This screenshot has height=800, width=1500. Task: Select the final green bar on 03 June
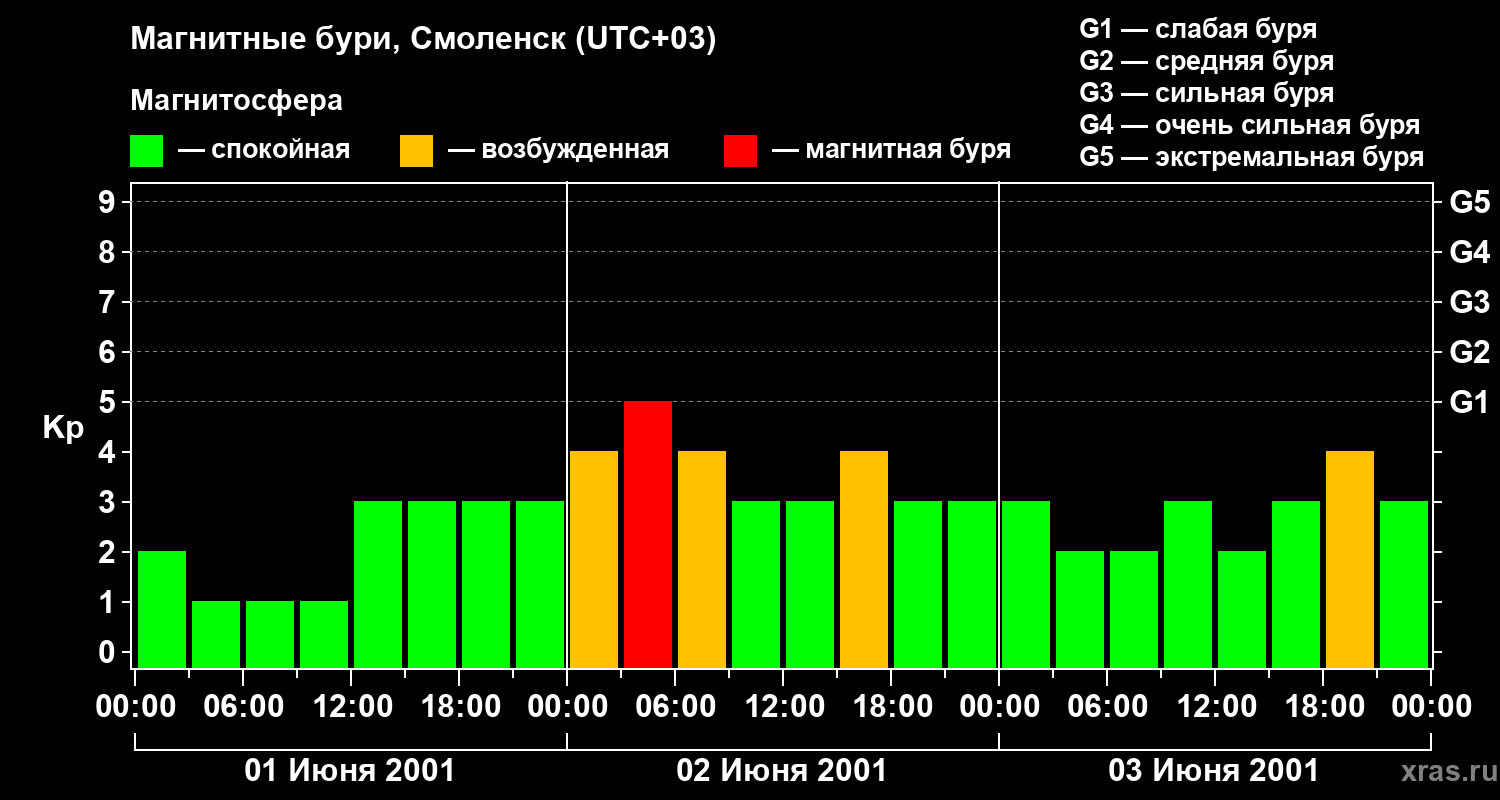tap(1404, 584)
